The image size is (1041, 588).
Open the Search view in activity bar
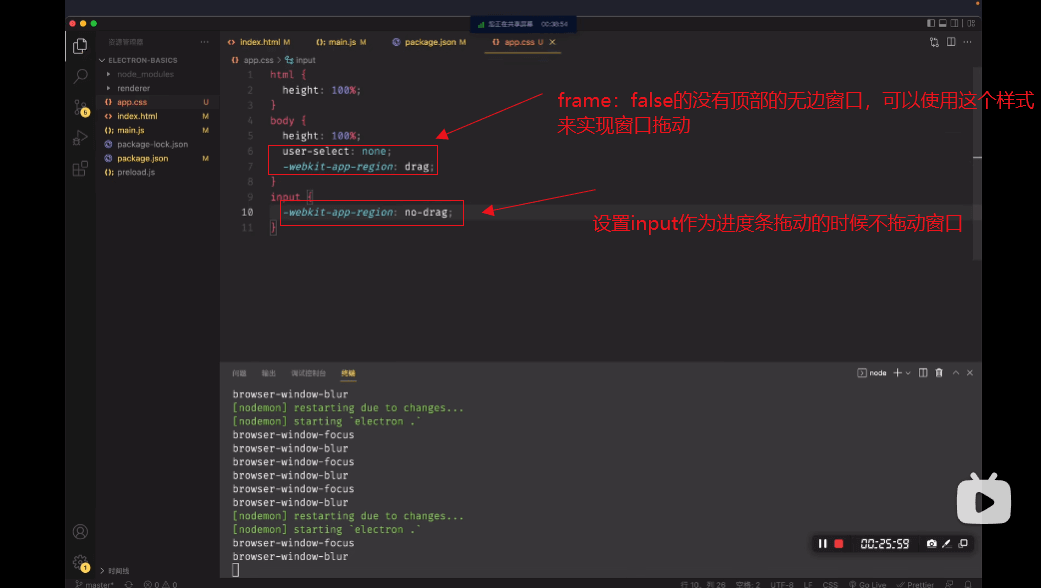pyautogui.click(x=80, y=75)
